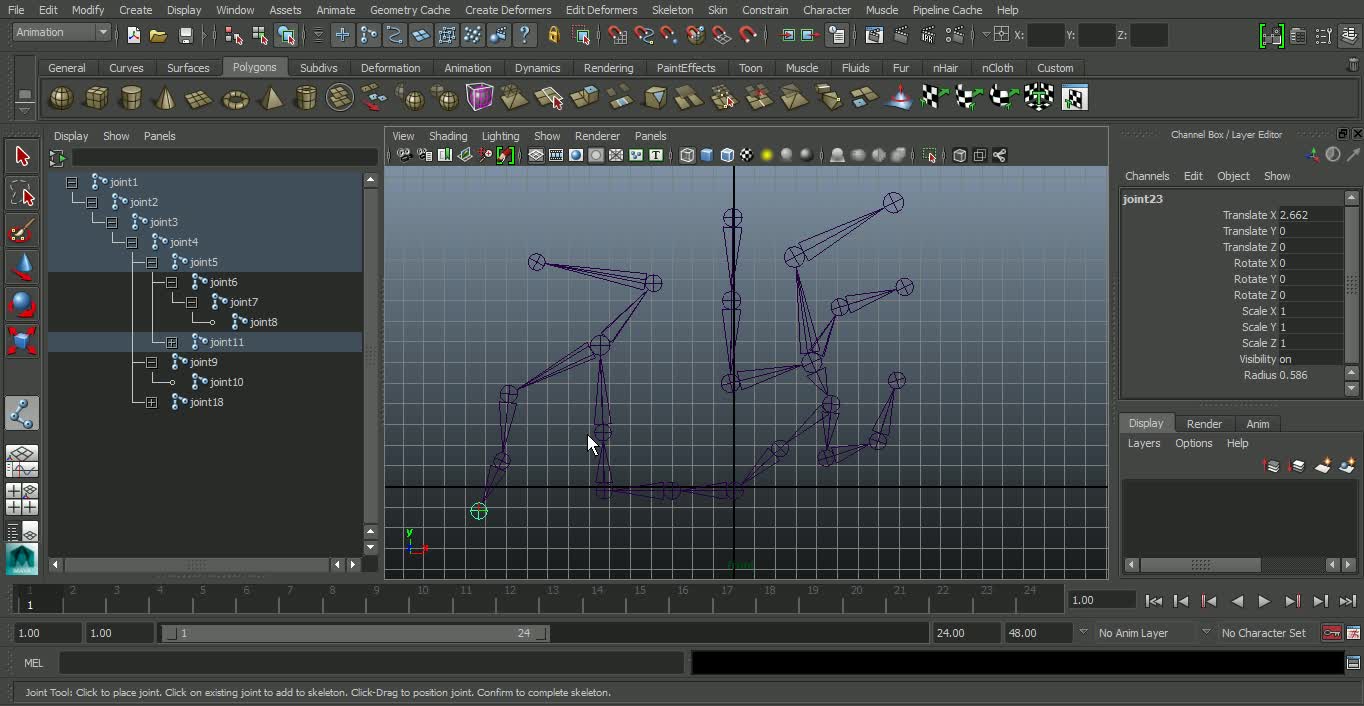Screen dimensions: 1364x706
Task: Click the range slider bar
Action: (x=355, y=633)
